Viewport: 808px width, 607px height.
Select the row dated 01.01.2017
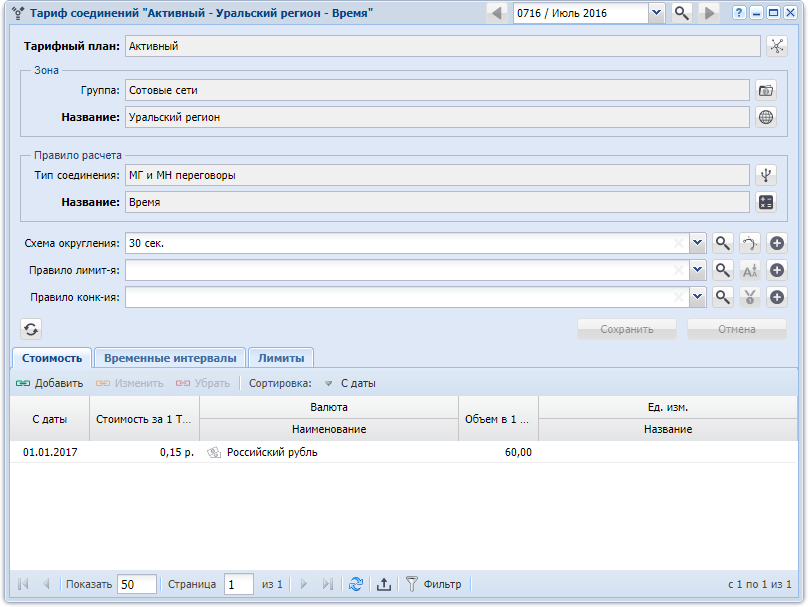[x=403, y=452]
